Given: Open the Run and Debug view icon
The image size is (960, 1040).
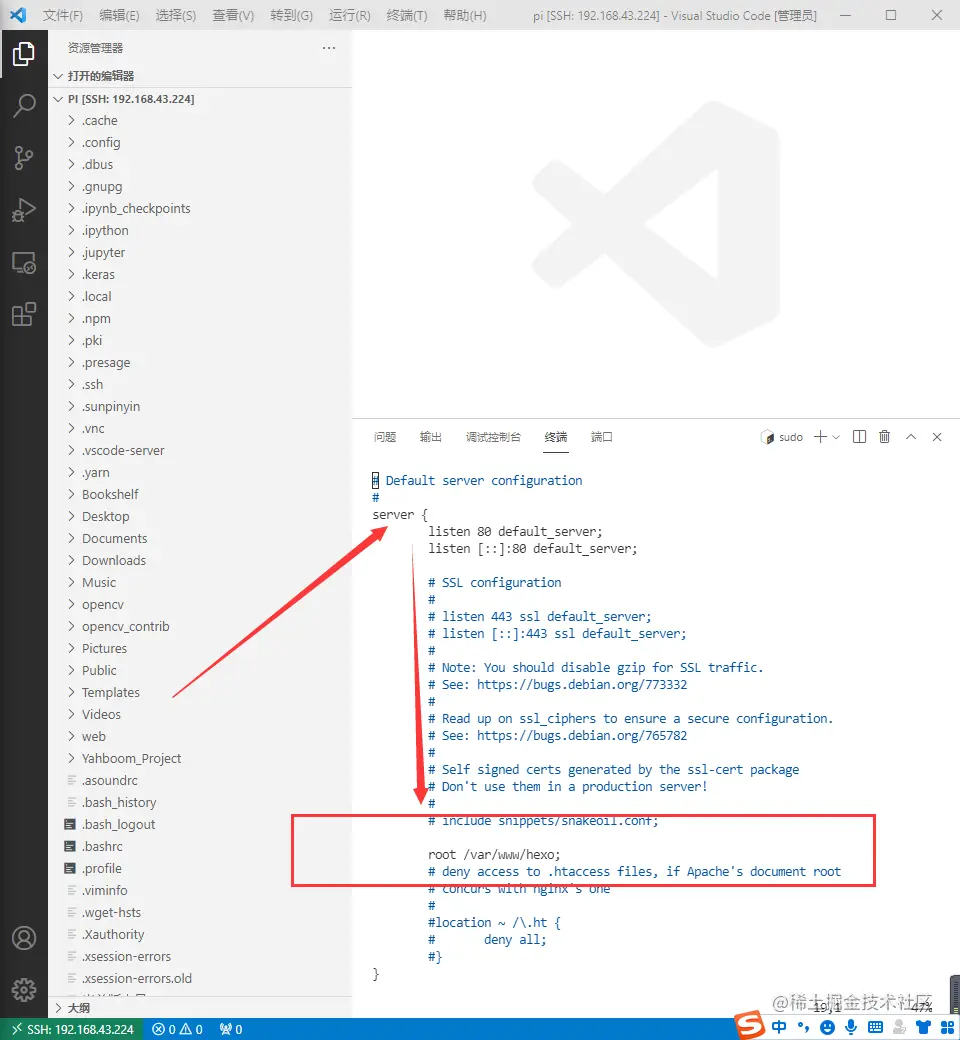Looking at the screenshot, I should [24, 210].
